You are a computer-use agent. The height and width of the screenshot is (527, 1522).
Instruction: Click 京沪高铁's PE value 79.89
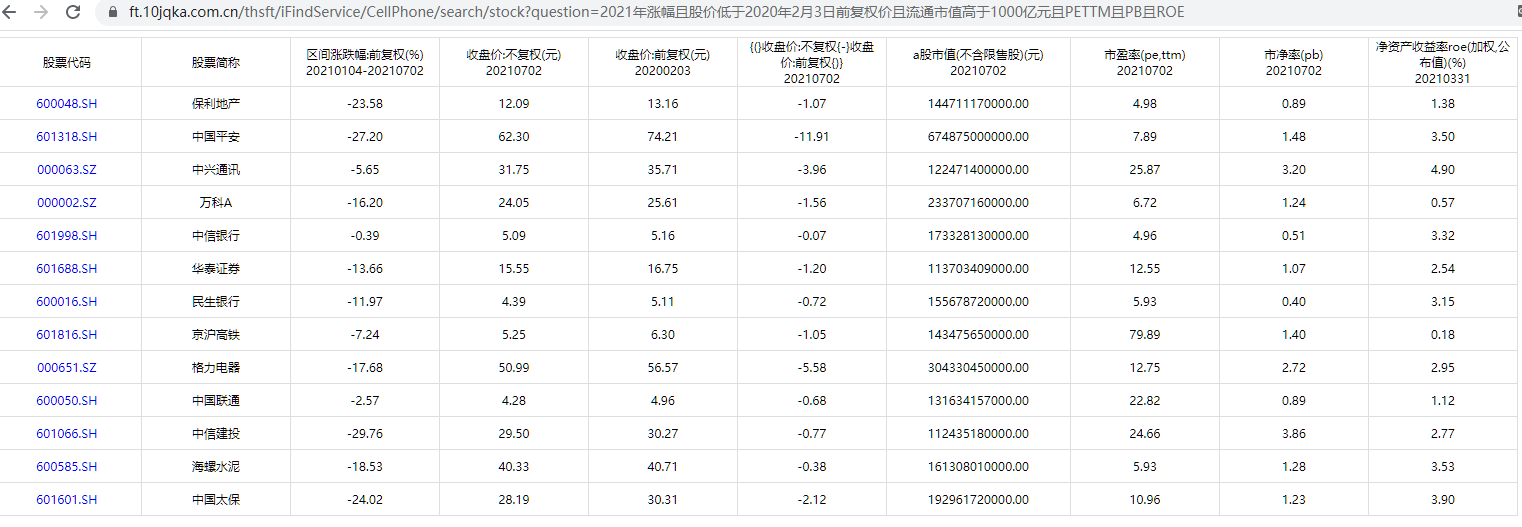pyautogui.click(x=1145, y=335)
